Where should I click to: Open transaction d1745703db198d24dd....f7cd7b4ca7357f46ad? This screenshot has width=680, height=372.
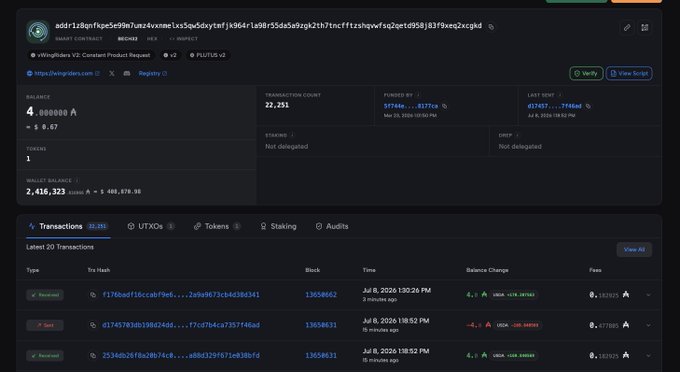(x=181, y=325)
